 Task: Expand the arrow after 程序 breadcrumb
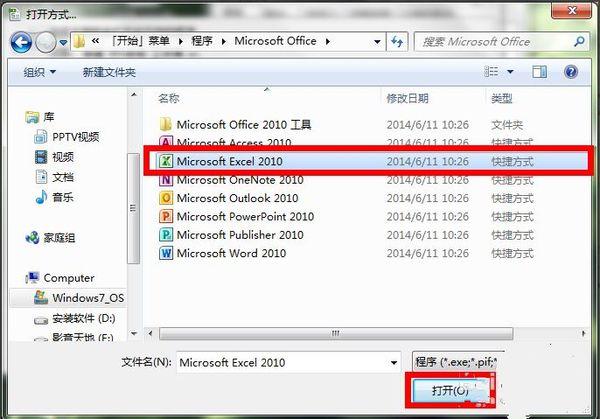pos(224,41)
